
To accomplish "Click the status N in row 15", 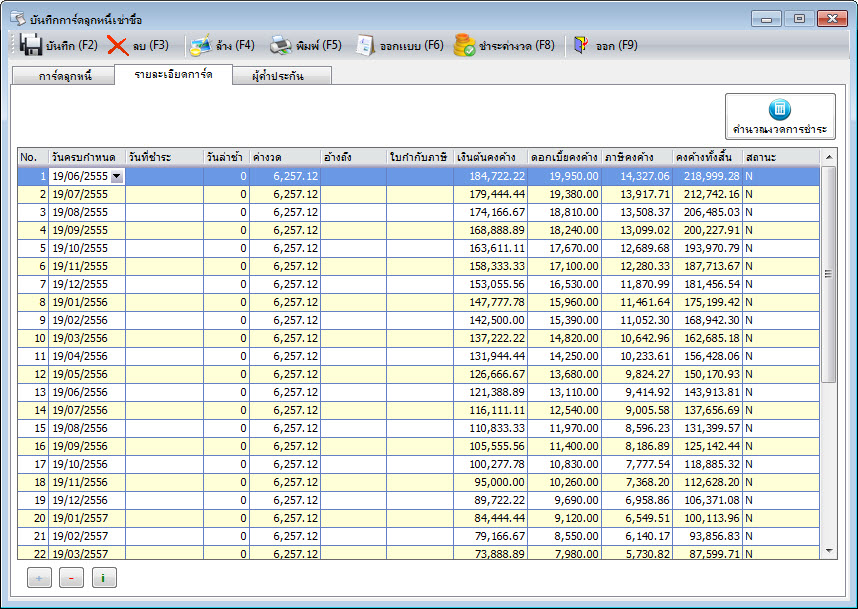I will [781, 428].
